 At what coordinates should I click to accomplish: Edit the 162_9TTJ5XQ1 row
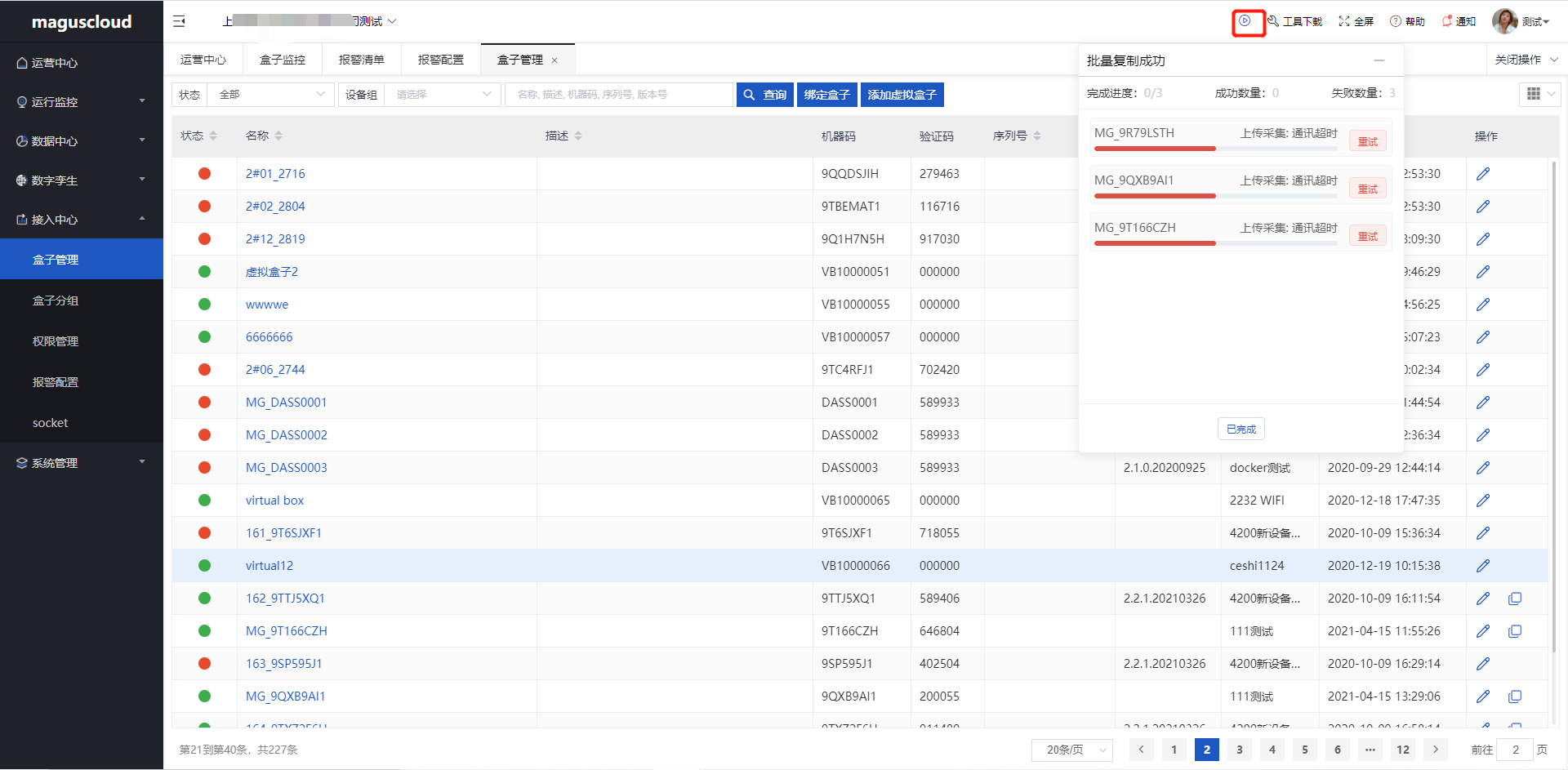(x=1483, y=599)
